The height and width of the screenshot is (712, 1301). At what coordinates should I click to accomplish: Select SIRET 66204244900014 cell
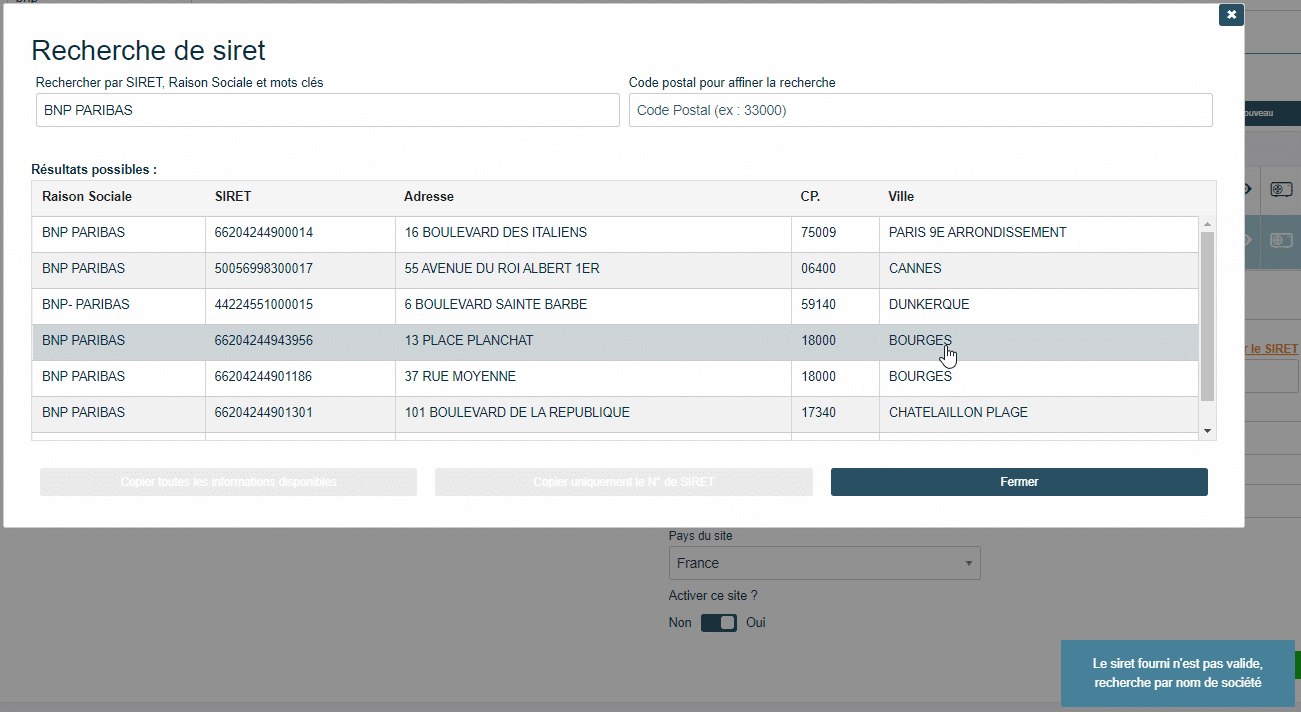(x=300, y=233)
